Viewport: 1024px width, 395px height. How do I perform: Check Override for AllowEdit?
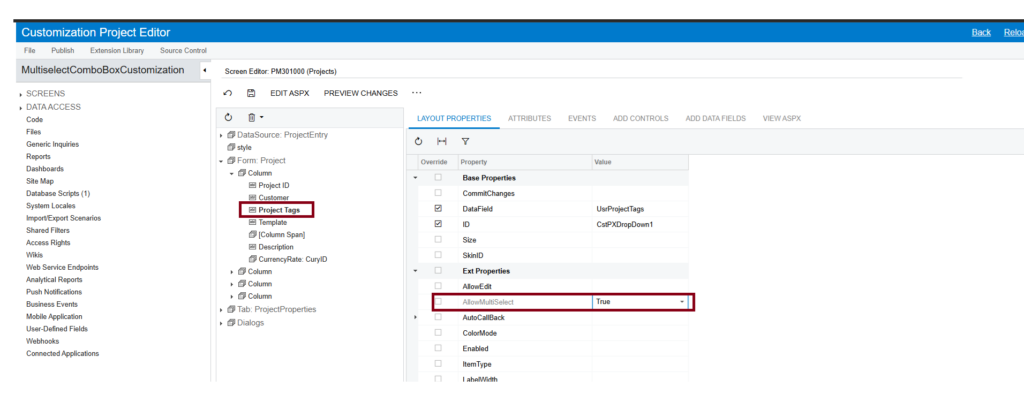pyautogui.click(x=438, y=286)
